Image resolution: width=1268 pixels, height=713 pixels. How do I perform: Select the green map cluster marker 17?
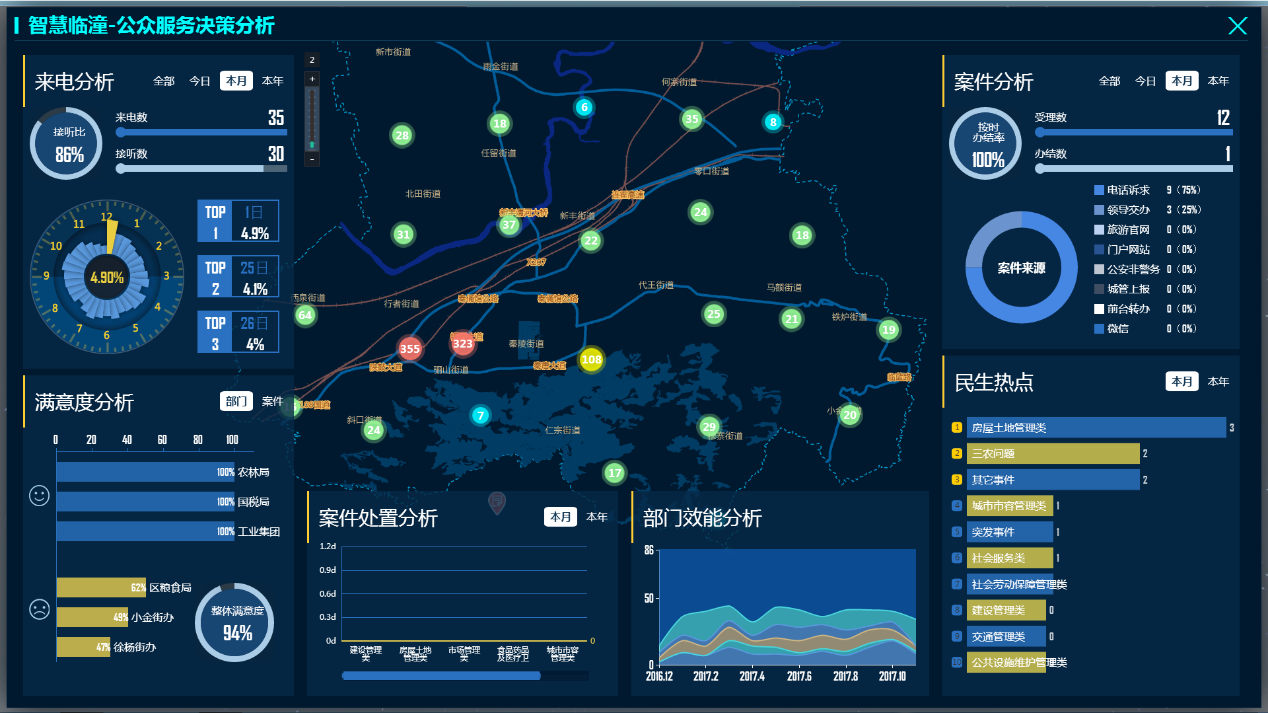click(615, 473)
